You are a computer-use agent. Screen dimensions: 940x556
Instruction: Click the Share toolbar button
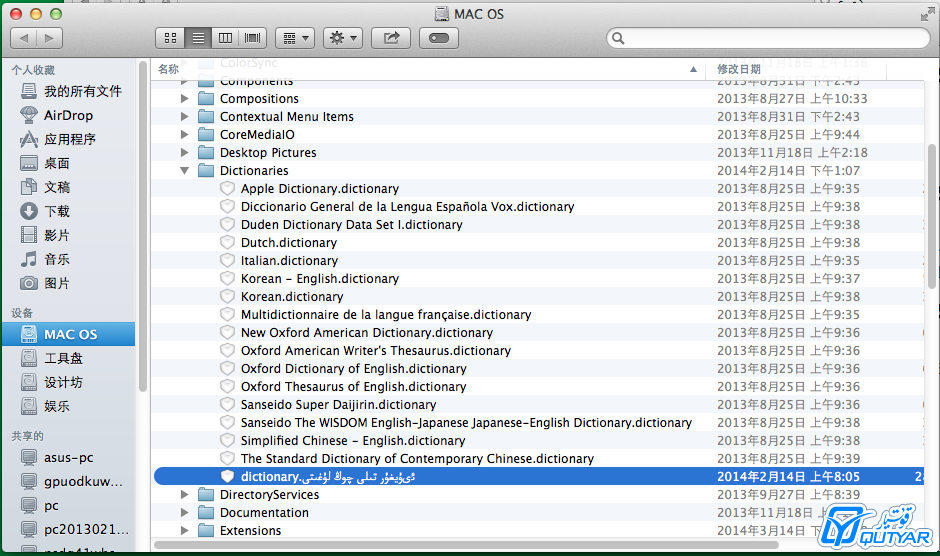391,38
